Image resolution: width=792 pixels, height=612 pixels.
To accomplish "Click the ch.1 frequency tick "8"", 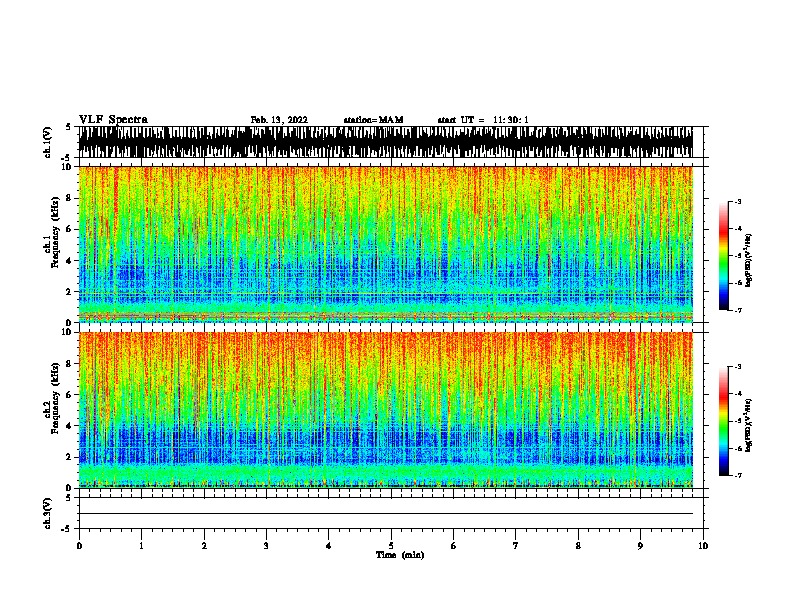I will [70, 198].
